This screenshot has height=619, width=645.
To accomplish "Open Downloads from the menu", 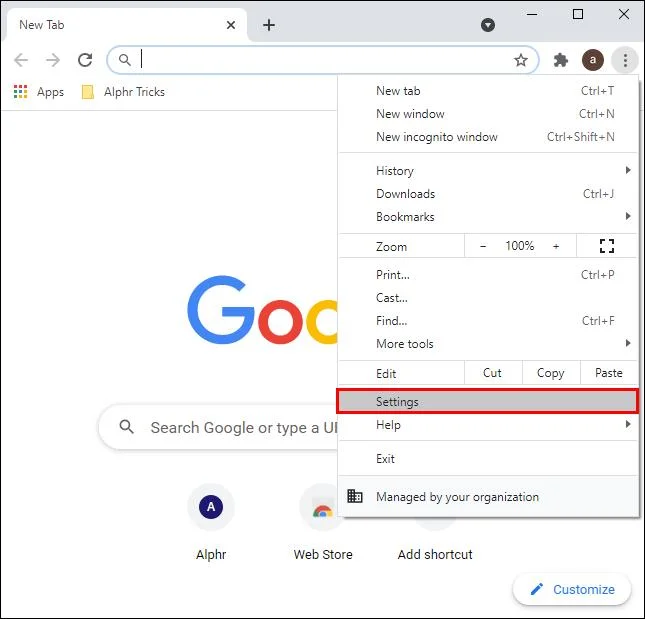I will pyautogui.click(x=488, y=193).
